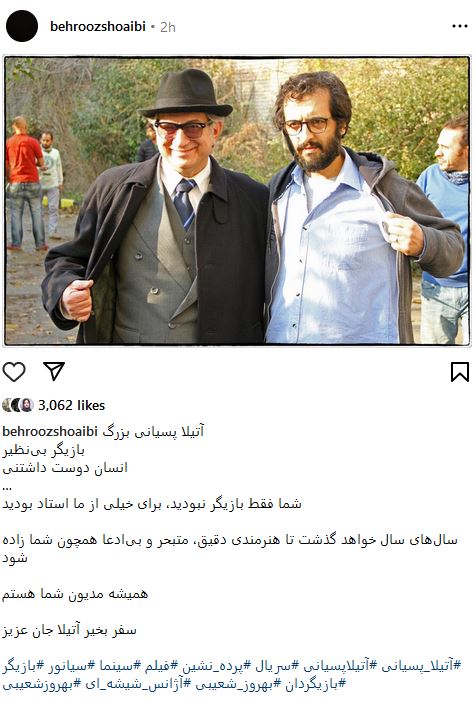Like the post with the heart icon
This screenshot has width=475, height=701.
pyautogui.click(x=14, y=372)
